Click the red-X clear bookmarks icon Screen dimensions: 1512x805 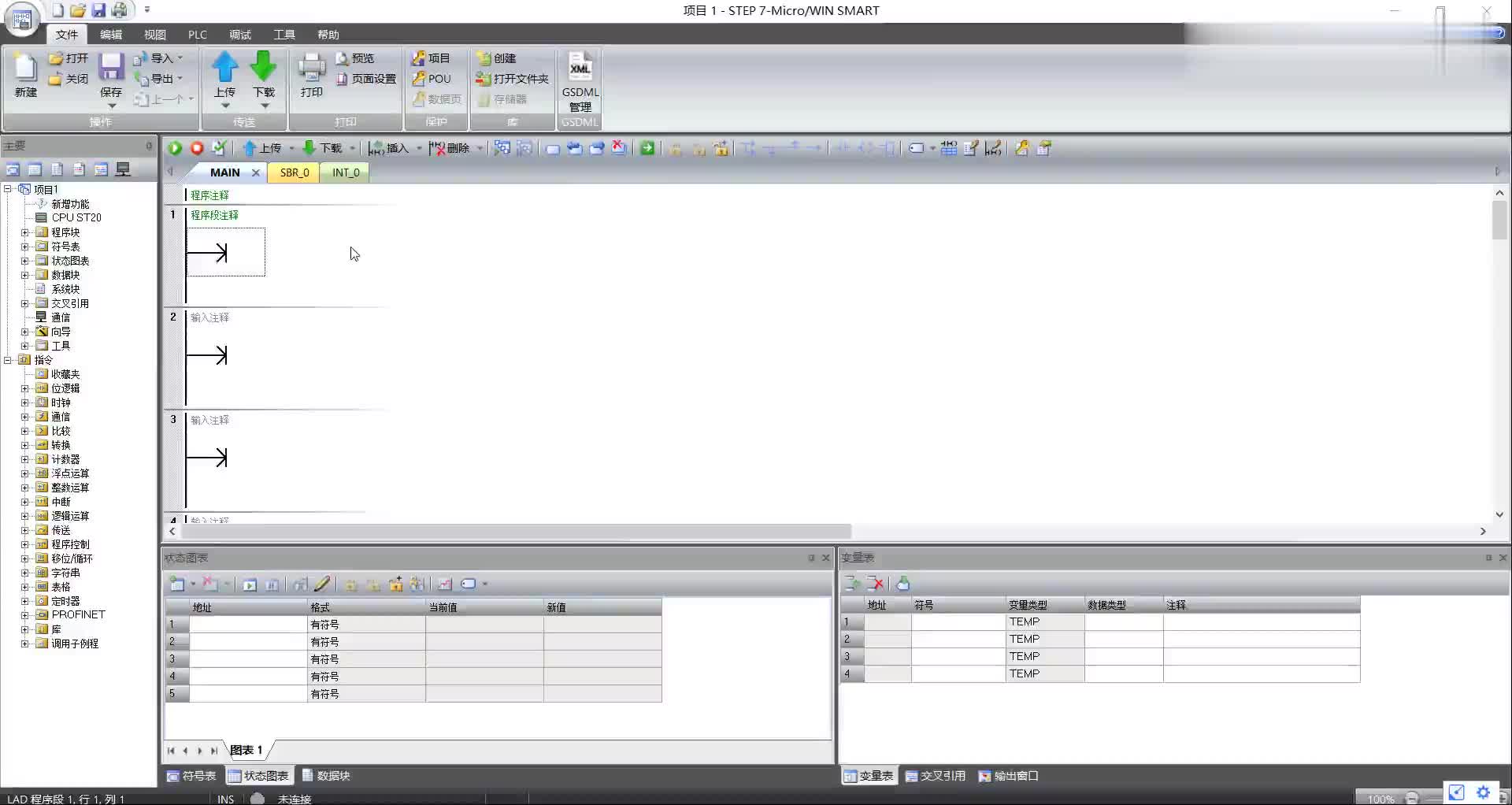pos(619,148)
